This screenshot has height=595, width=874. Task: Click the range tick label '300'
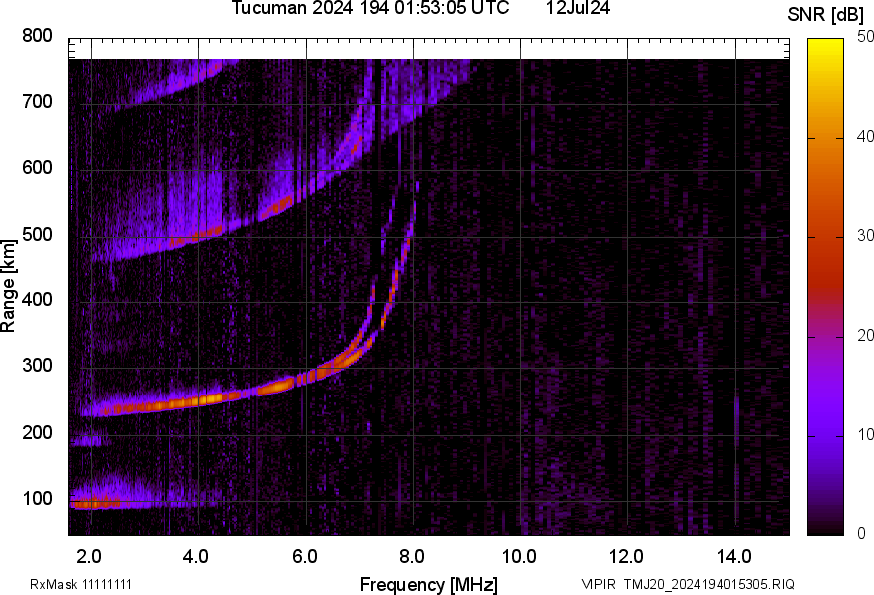[37, 366]
